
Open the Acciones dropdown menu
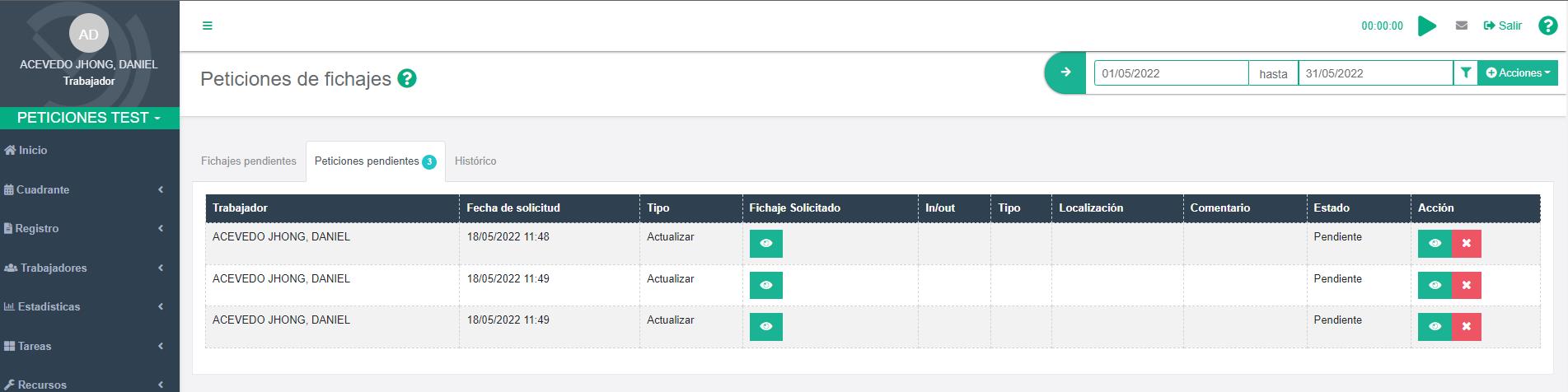click(1518, 73)
